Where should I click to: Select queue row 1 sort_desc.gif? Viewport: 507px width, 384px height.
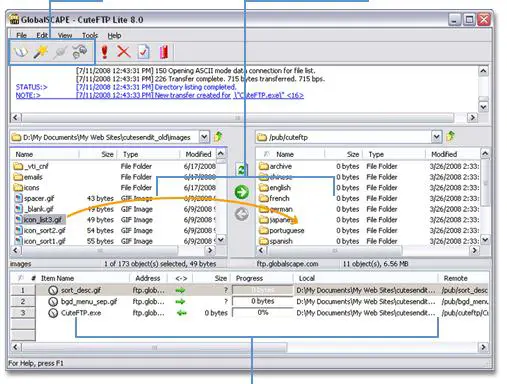[250, 290]
